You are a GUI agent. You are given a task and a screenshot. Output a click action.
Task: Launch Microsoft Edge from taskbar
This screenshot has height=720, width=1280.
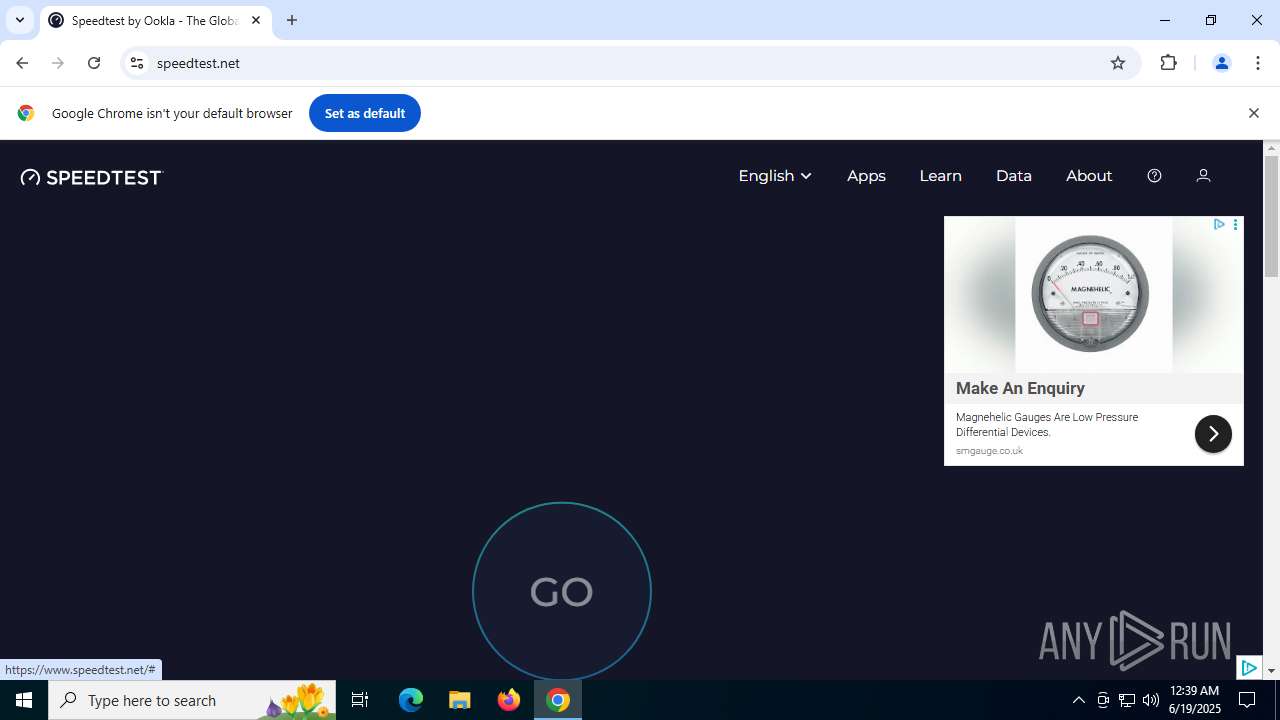[x=411, y=700]
